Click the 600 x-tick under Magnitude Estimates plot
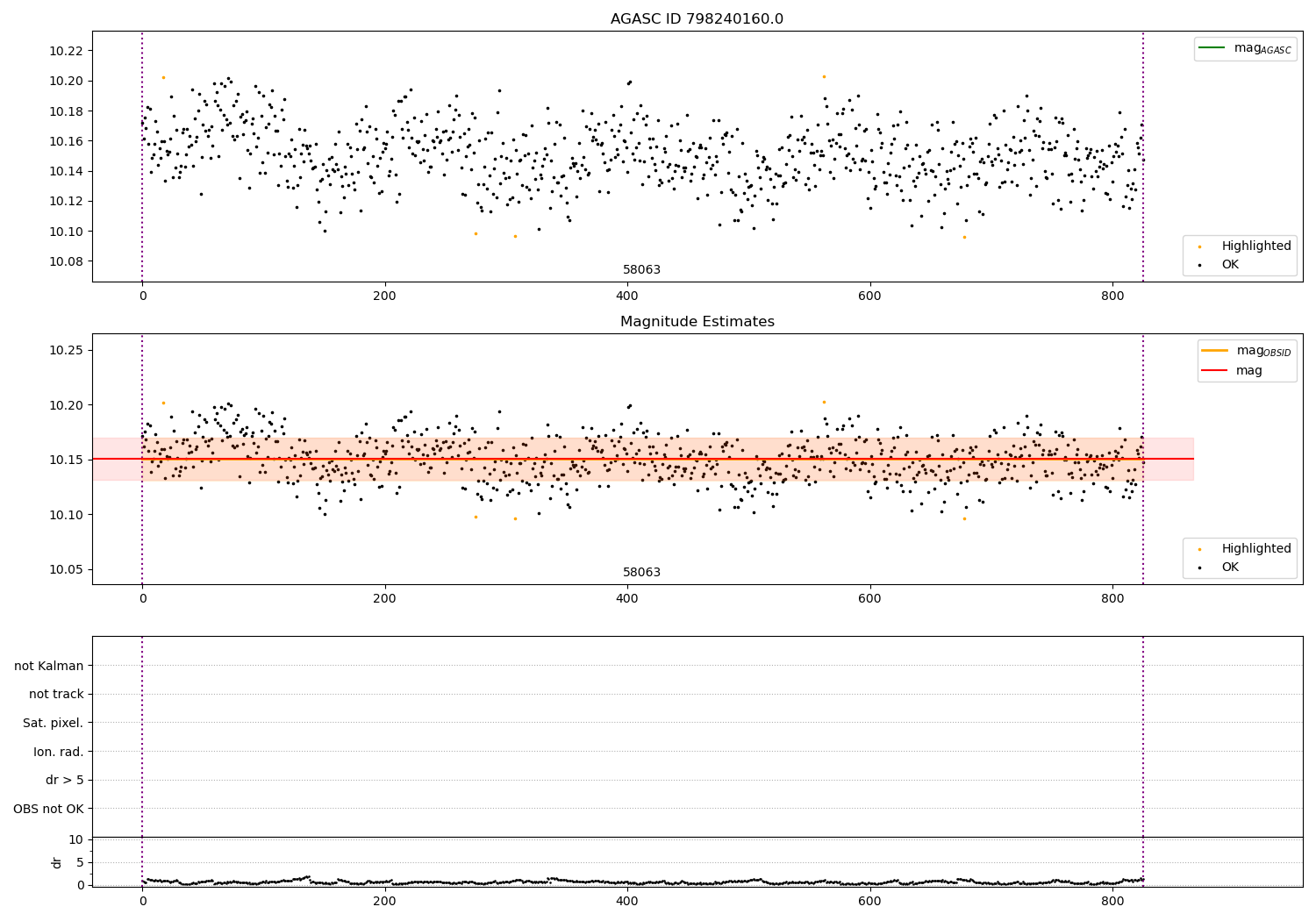Screen dimensions: 1316x921 click(869, 599)
